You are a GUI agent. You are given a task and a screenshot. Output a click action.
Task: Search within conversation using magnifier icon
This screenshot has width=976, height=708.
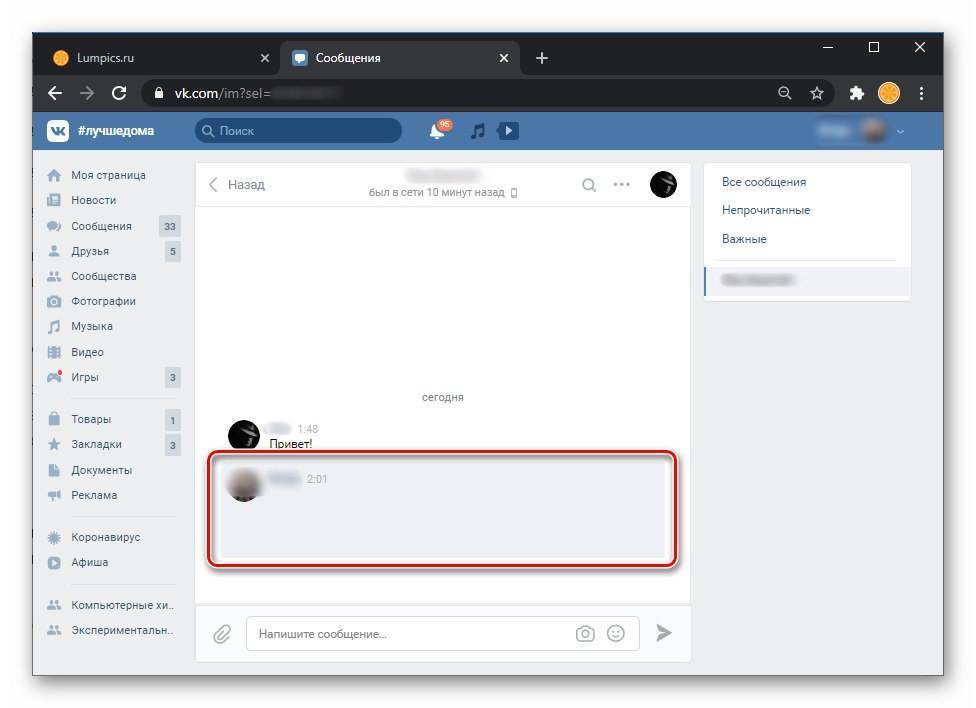[589, 184]
